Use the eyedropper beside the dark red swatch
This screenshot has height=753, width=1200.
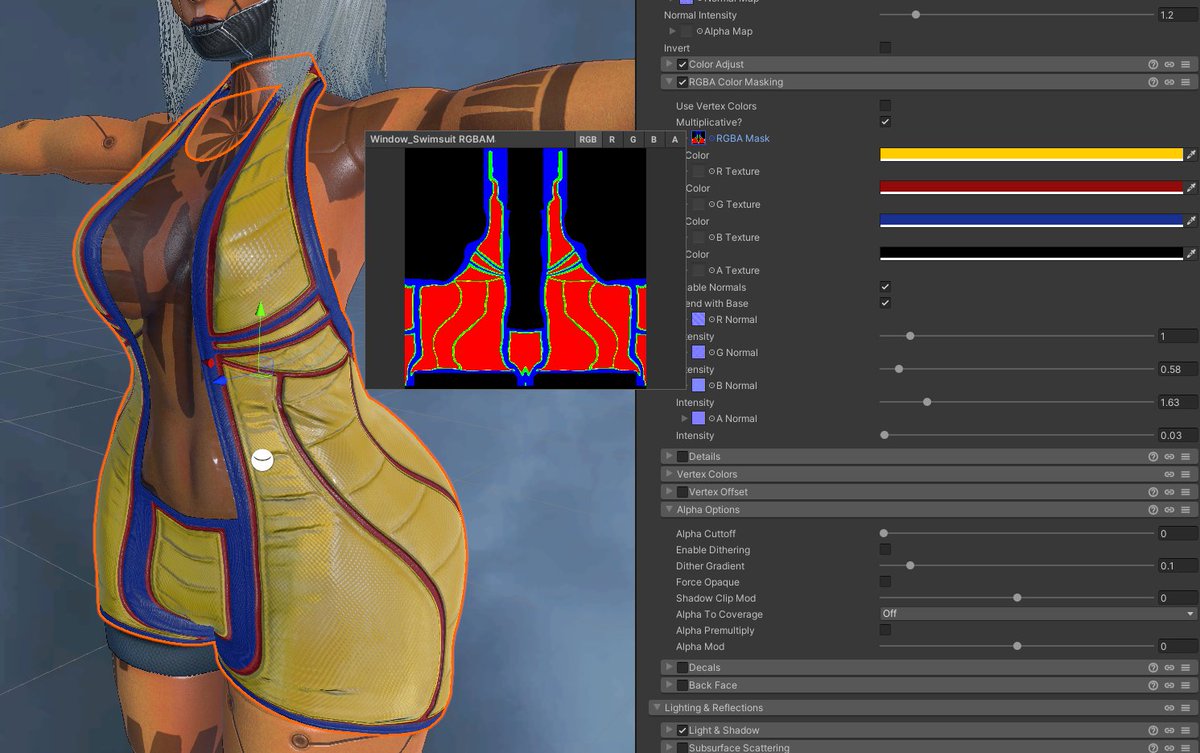1191,188
